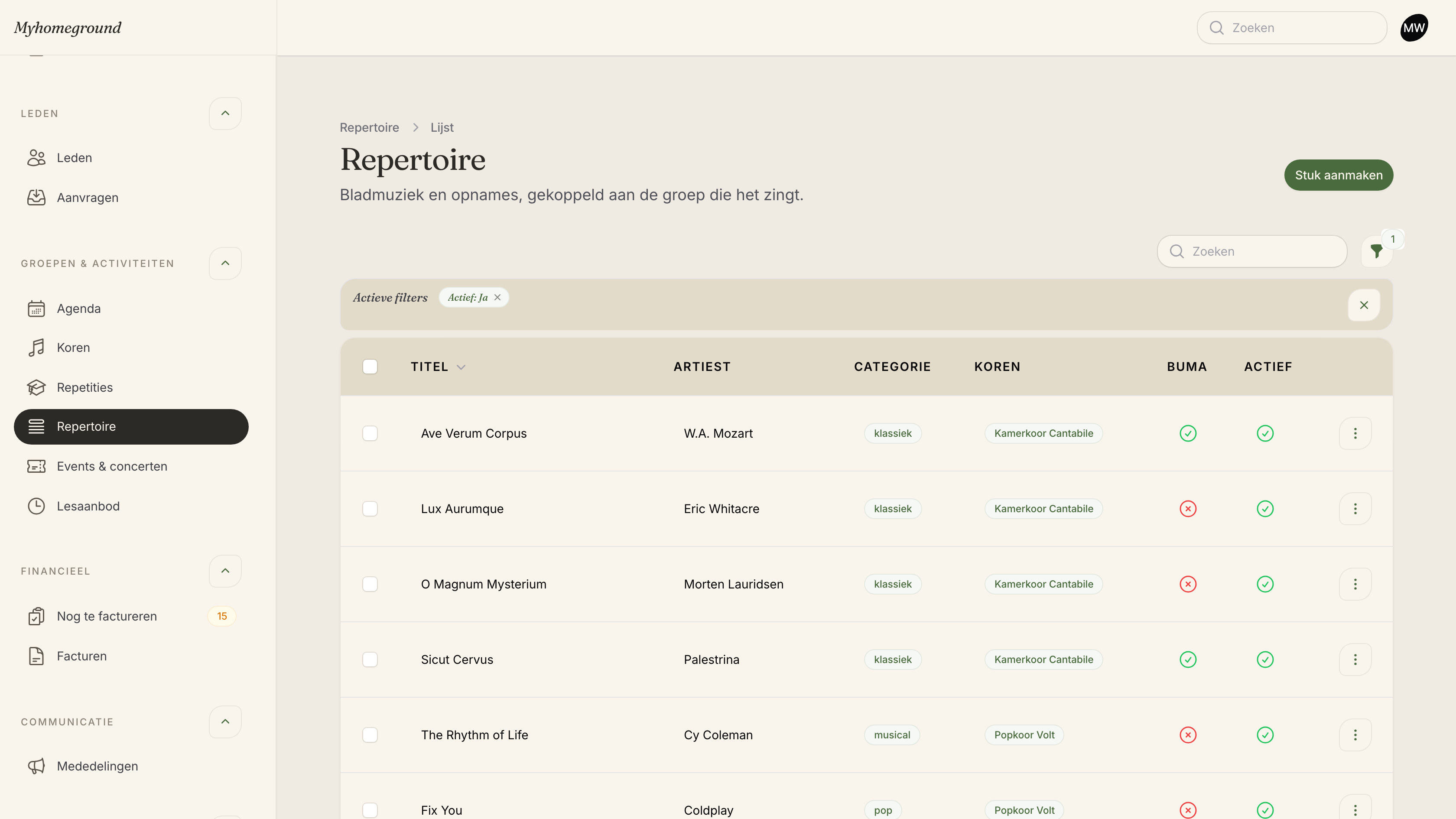Focus the global Zoeken field in top bar

[1291, 28]
